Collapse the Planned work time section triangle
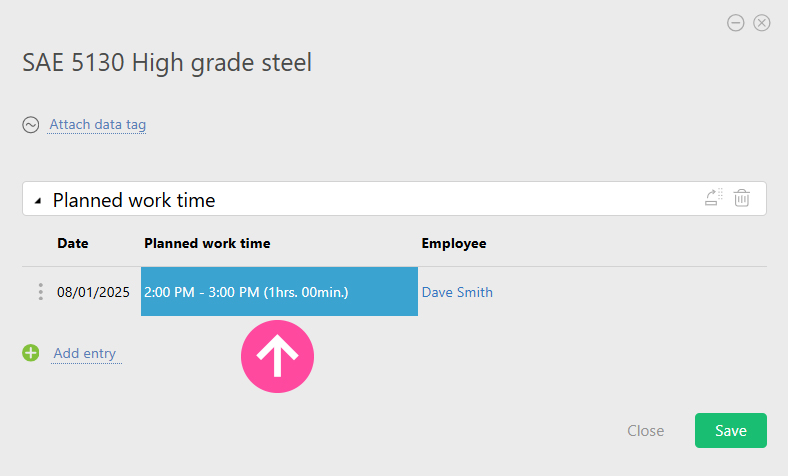Image resolution: width=788 pixels, height=476 pixels. tap(38, 201)
